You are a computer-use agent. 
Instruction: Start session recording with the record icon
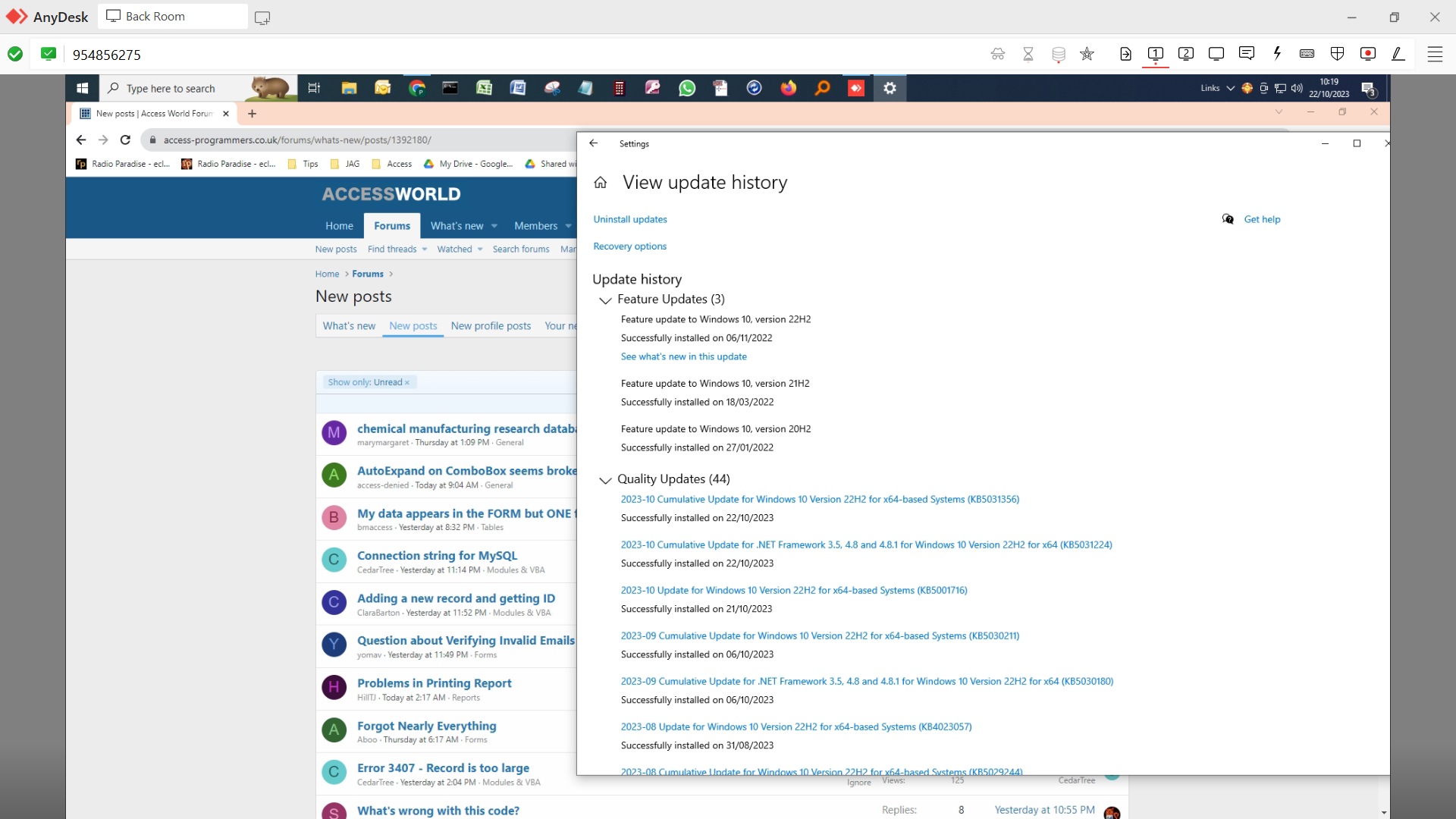pyautogui.click(x=1368, y=54)
